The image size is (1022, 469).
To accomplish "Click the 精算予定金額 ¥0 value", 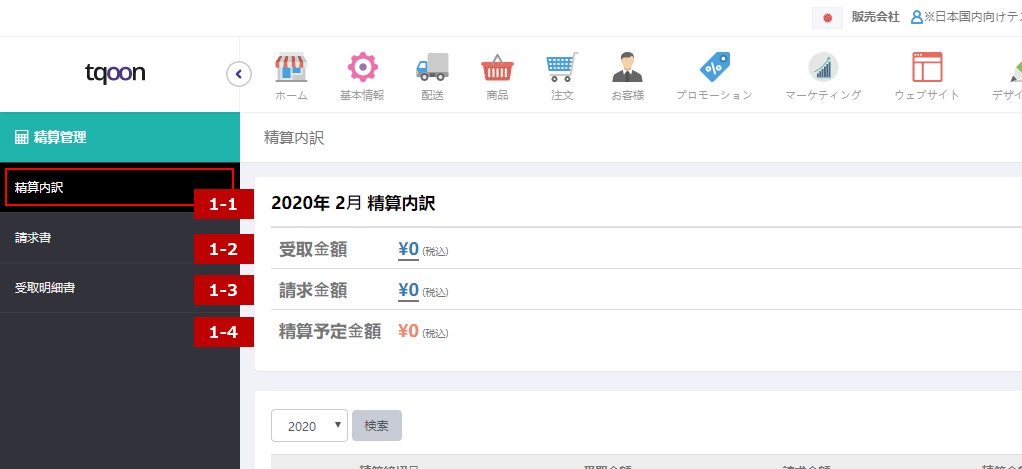I will click(x=409, y=332).
